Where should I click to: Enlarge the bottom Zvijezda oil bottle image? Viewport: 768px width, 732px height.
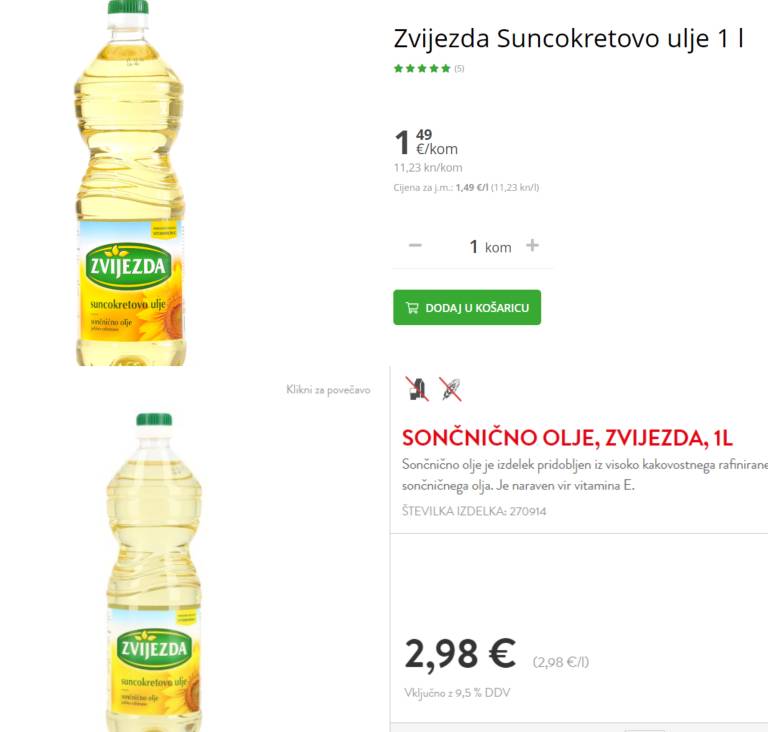[154, 570]
